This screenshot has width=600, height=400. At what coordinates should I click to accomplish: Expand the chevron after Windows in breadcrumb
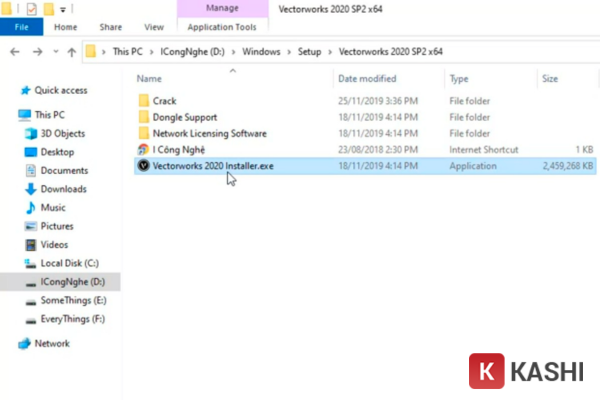pos(289,52)
